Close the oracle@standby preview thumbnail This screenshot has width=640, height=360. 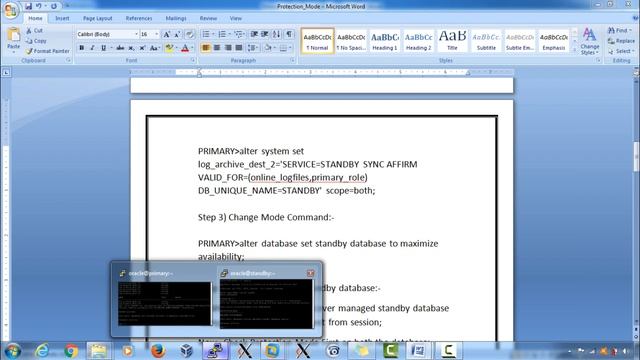coord(310,273)
